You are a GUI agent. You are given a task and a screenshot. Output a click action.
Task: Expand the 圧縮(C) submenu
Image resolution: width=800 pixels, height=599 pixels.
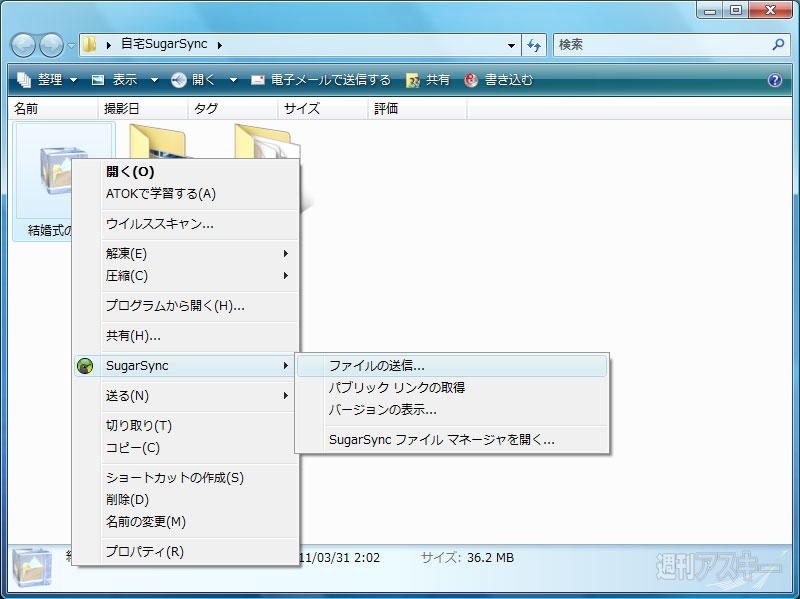pyautogui.click(x=186, y=276)
